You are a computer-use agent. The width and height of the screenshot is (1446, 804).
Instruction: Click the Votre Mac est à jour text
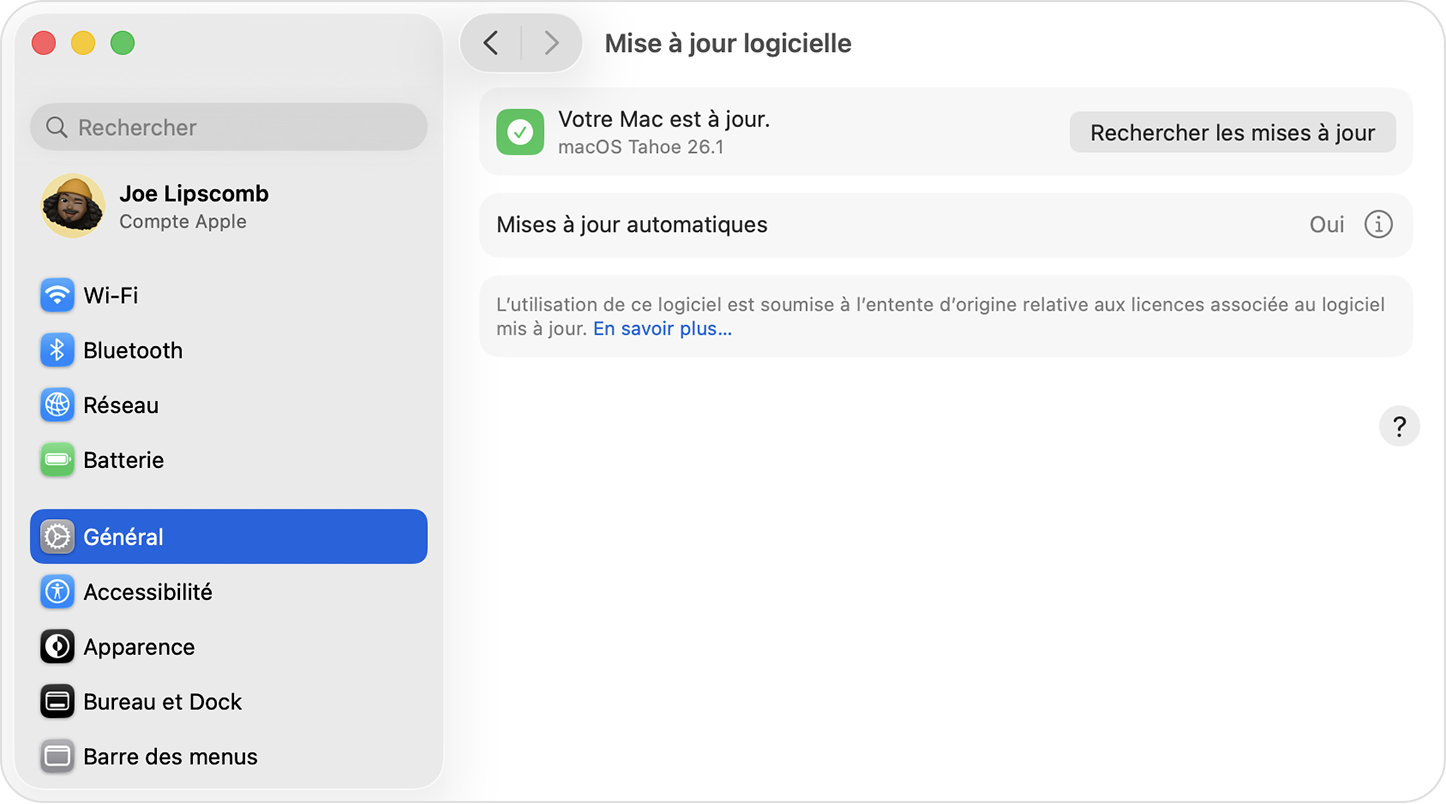click(x=664, y=120)
